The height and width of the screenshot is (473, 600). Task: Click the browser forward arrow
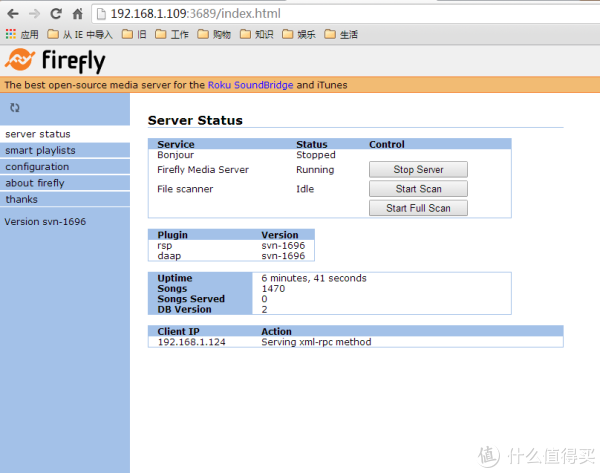34,14
